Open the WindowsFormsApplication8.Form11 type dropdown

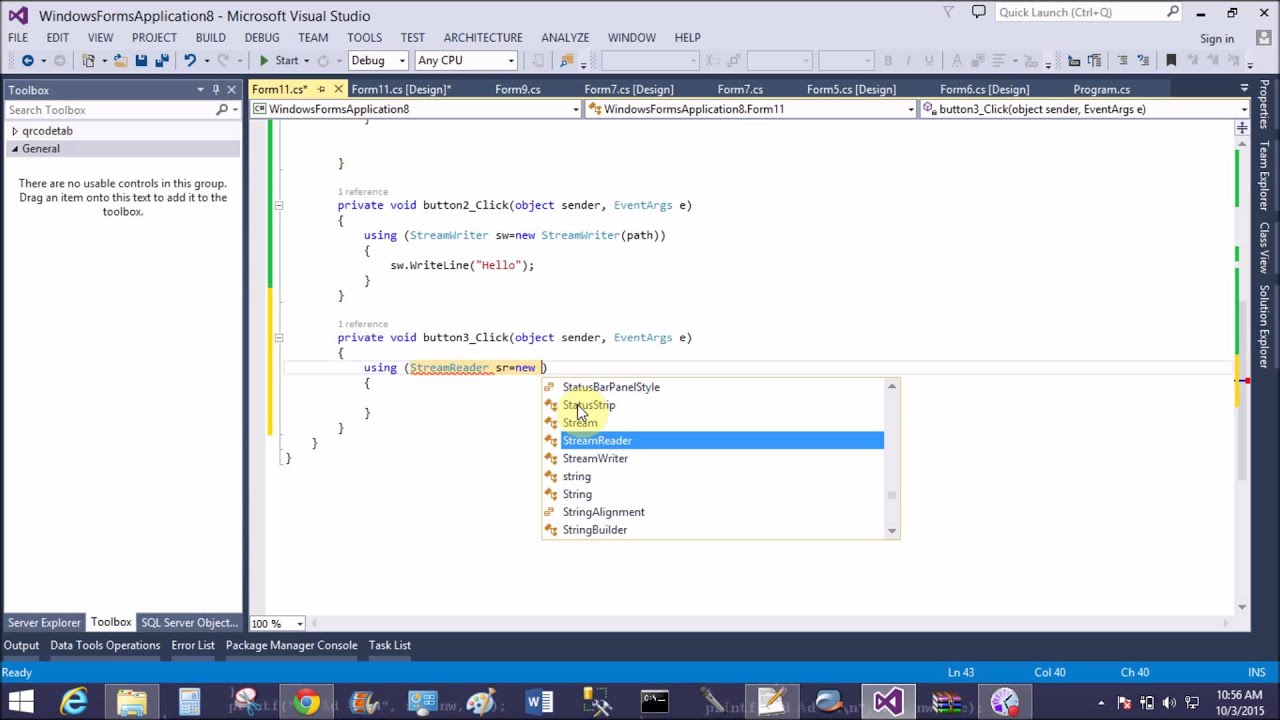pyautogui.click(x=911, y=109)
